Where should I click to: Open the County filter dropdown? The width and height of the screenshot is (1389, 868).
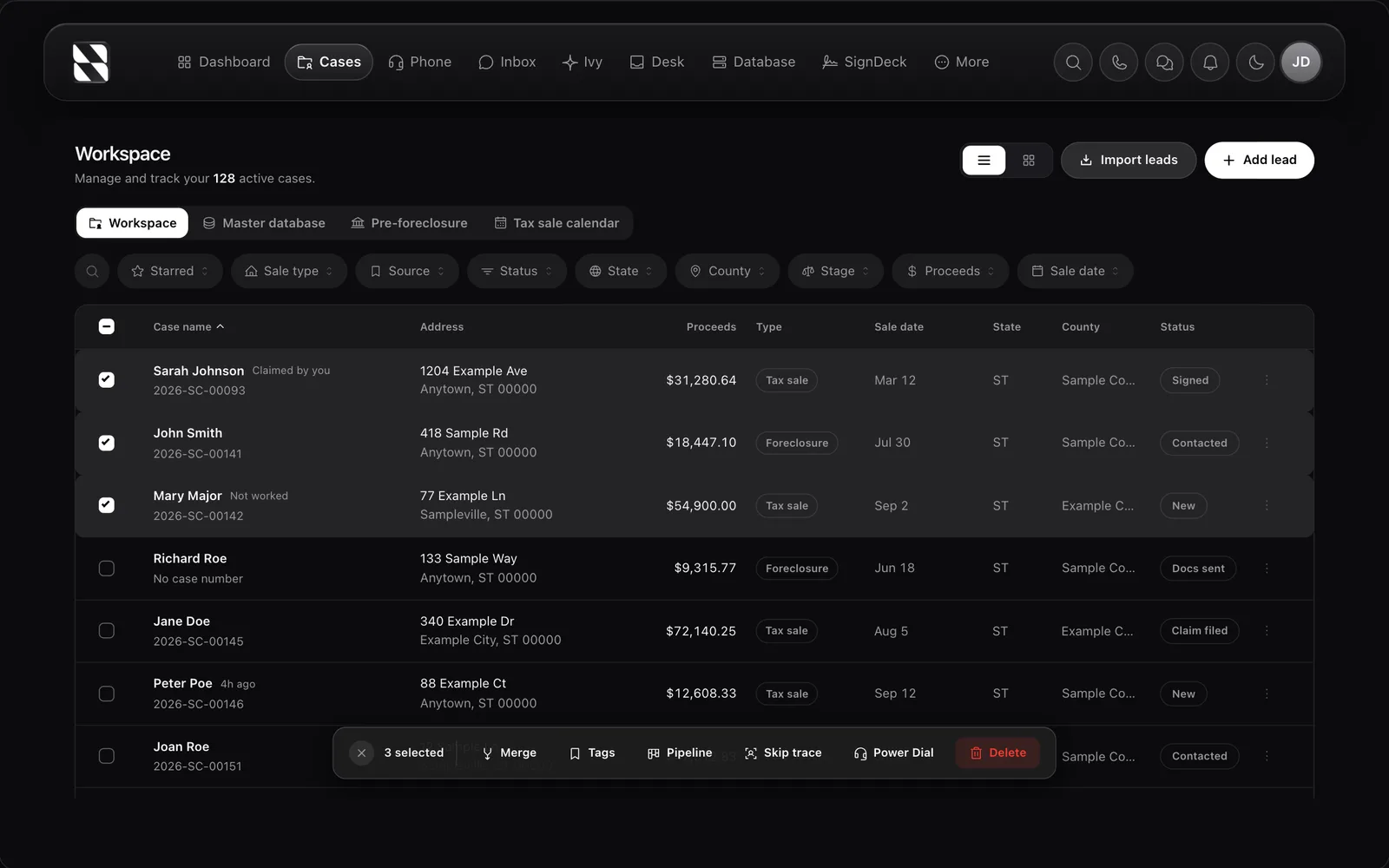pos(727,271)
